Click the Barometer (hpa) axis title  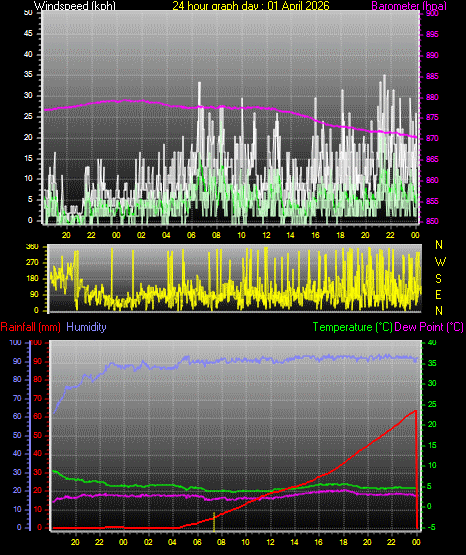(x=409, y=6)
